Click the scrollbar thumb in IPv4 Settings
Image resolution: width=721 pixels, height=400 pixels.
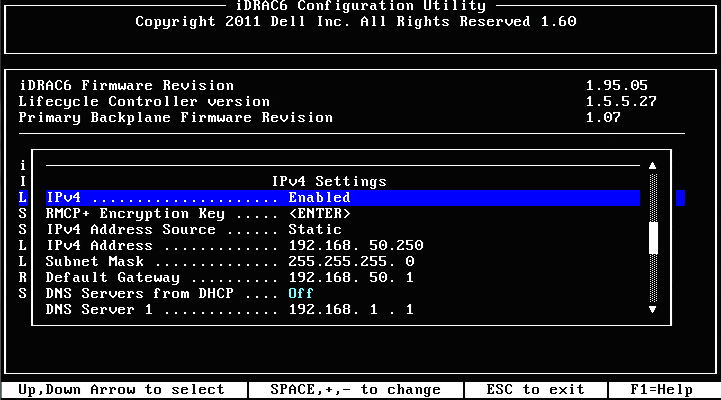pos(653,238)
